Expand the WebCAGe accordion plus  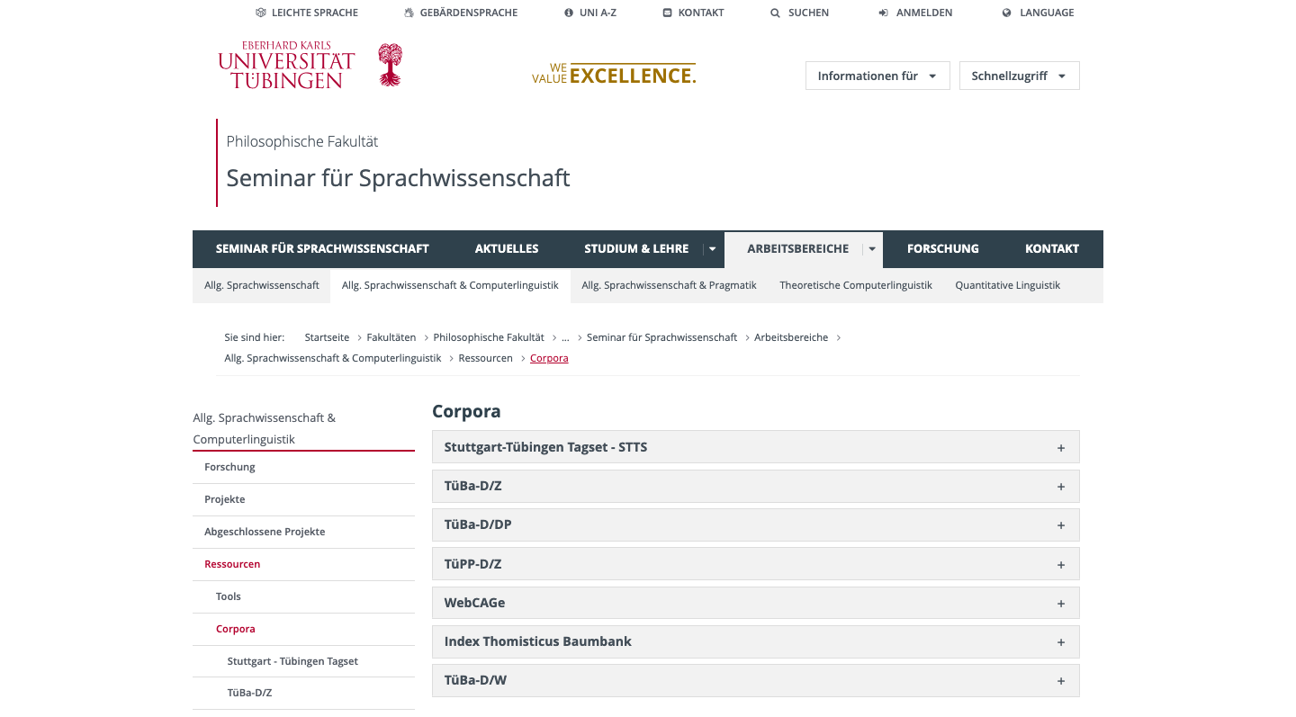pyautogui.click(x=1061, y=603)
